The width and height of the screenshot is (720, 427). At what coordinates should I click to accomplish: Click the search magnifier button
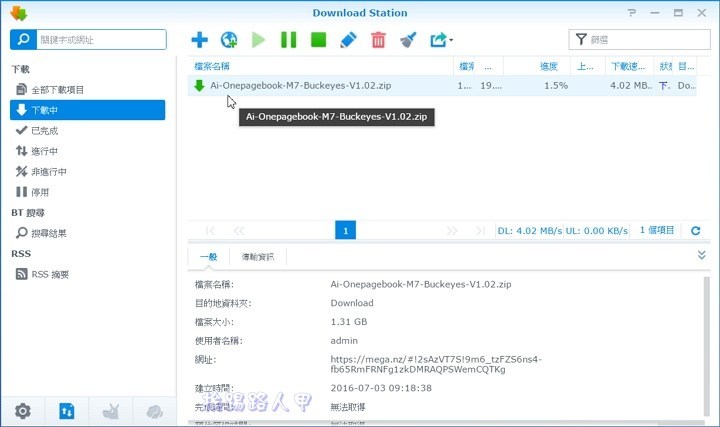click(x=23, y=39)
